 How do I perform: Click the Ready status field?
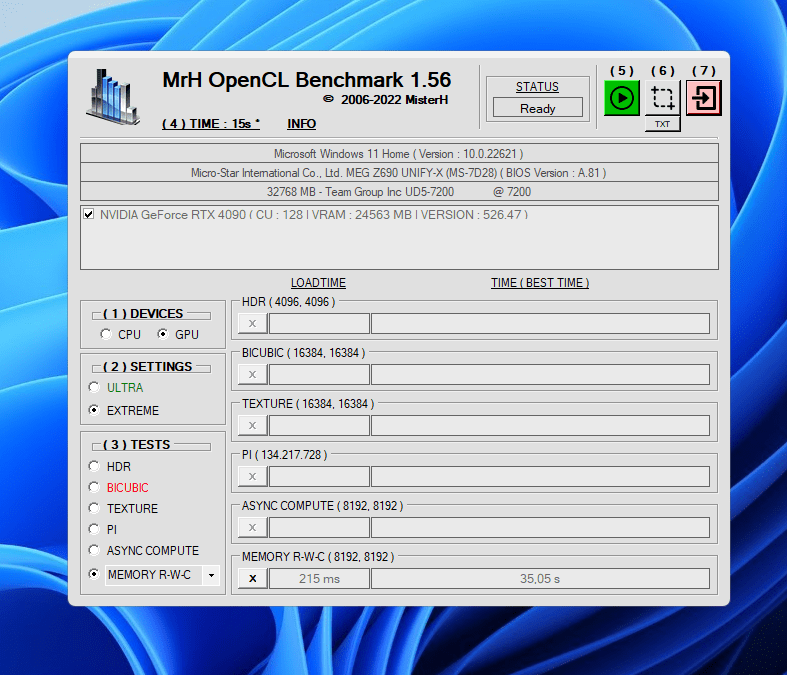click(538, 108)
